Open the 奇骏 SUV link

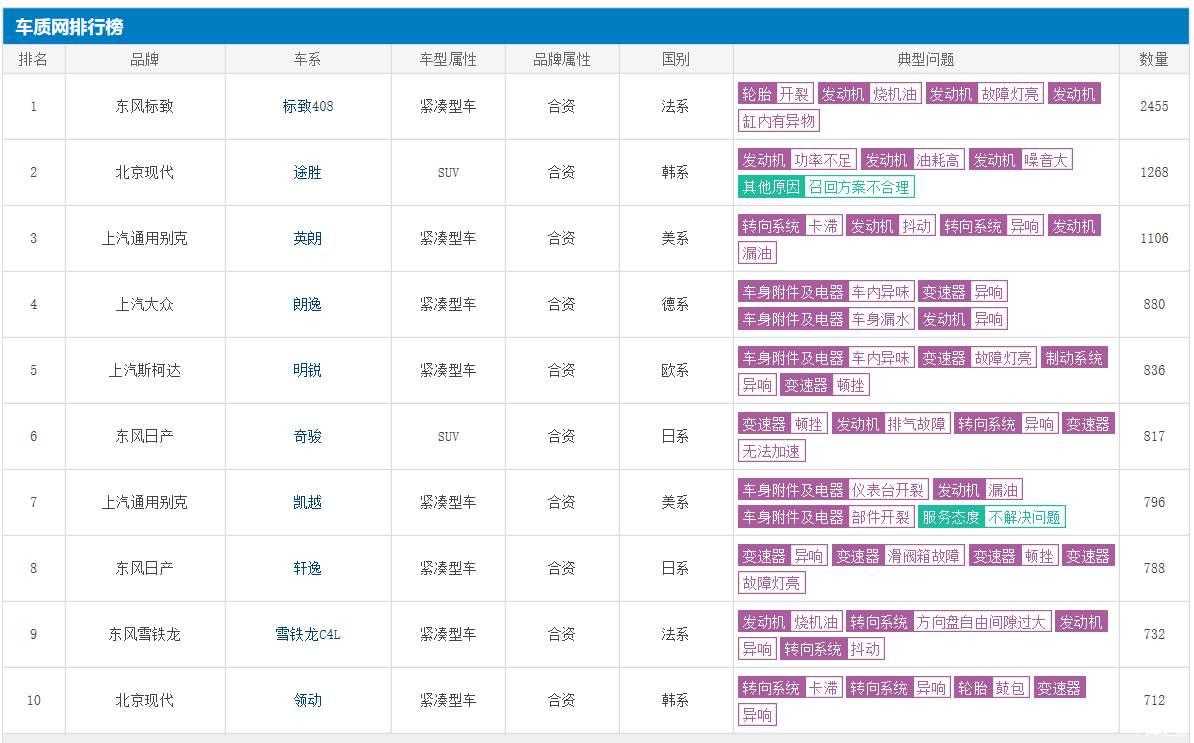pos(308,436)
